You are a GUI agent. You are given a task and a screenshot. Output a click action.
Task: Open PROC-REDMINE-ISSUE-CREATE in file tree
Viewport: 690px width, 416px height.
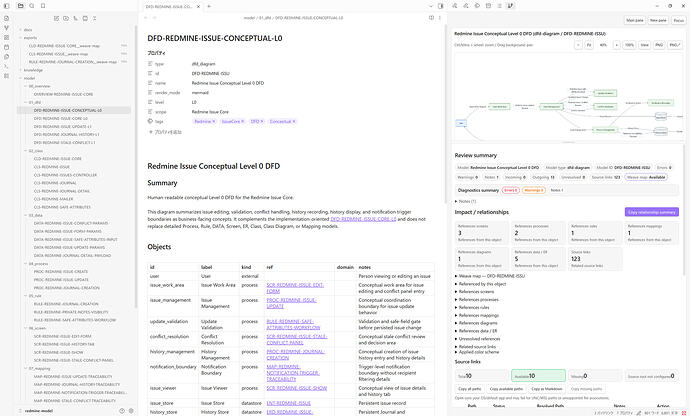tap(61, 272)
